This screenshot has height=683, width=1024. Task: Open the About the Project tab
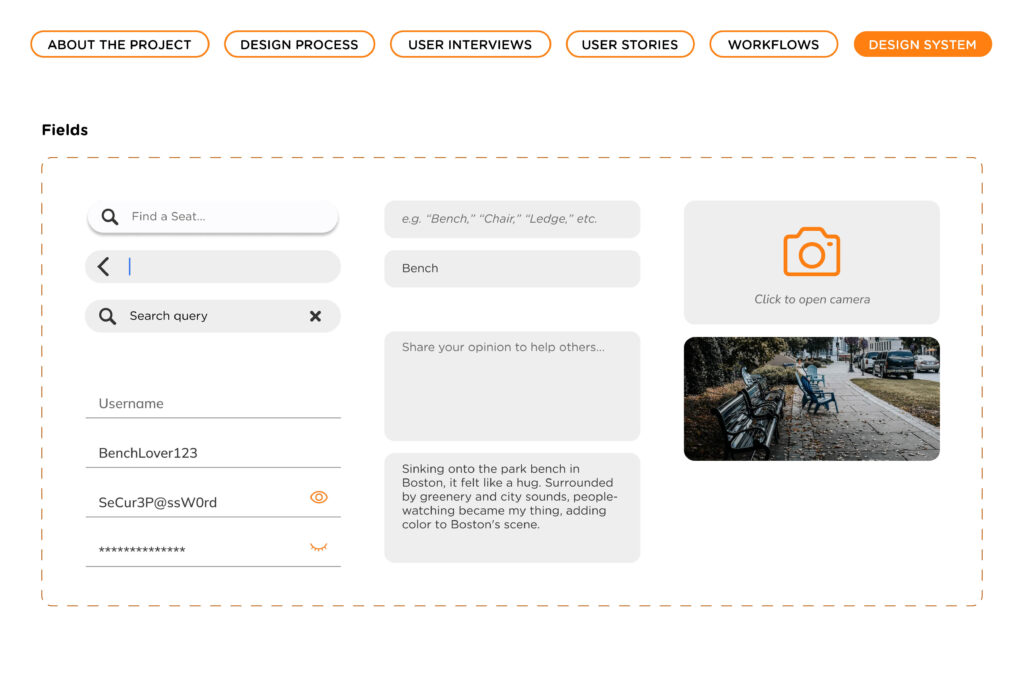click(x=120, y=44)
